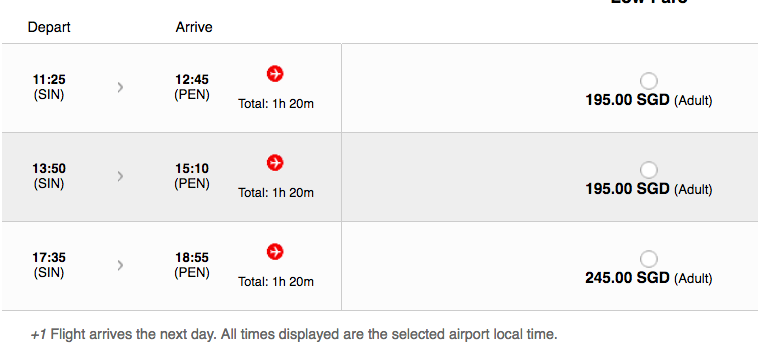
Task: Click the 17:35 (SIN) departure time
Action: point(49,265)
